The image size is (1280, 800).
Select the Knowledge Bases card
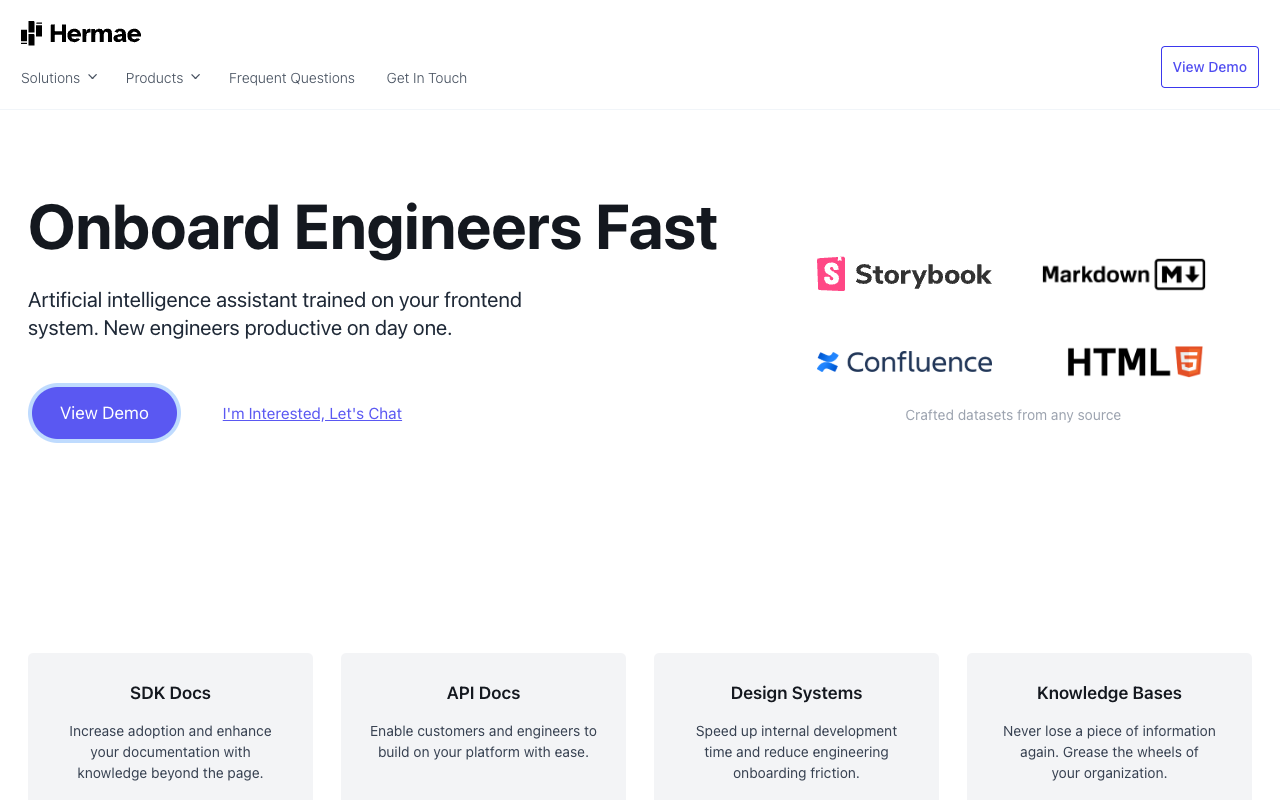point(1109,726)
